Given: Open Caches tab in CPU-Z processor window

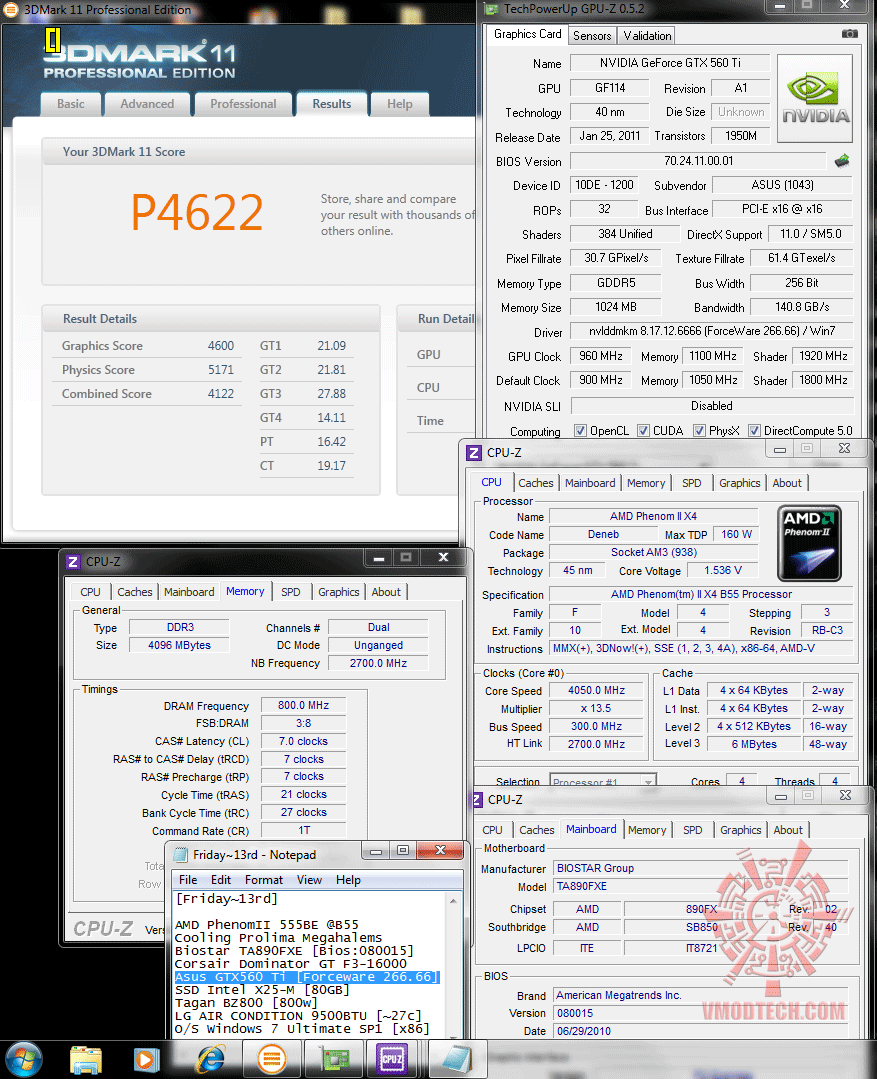Looking at the screenshot, I should tap(536, 483).
